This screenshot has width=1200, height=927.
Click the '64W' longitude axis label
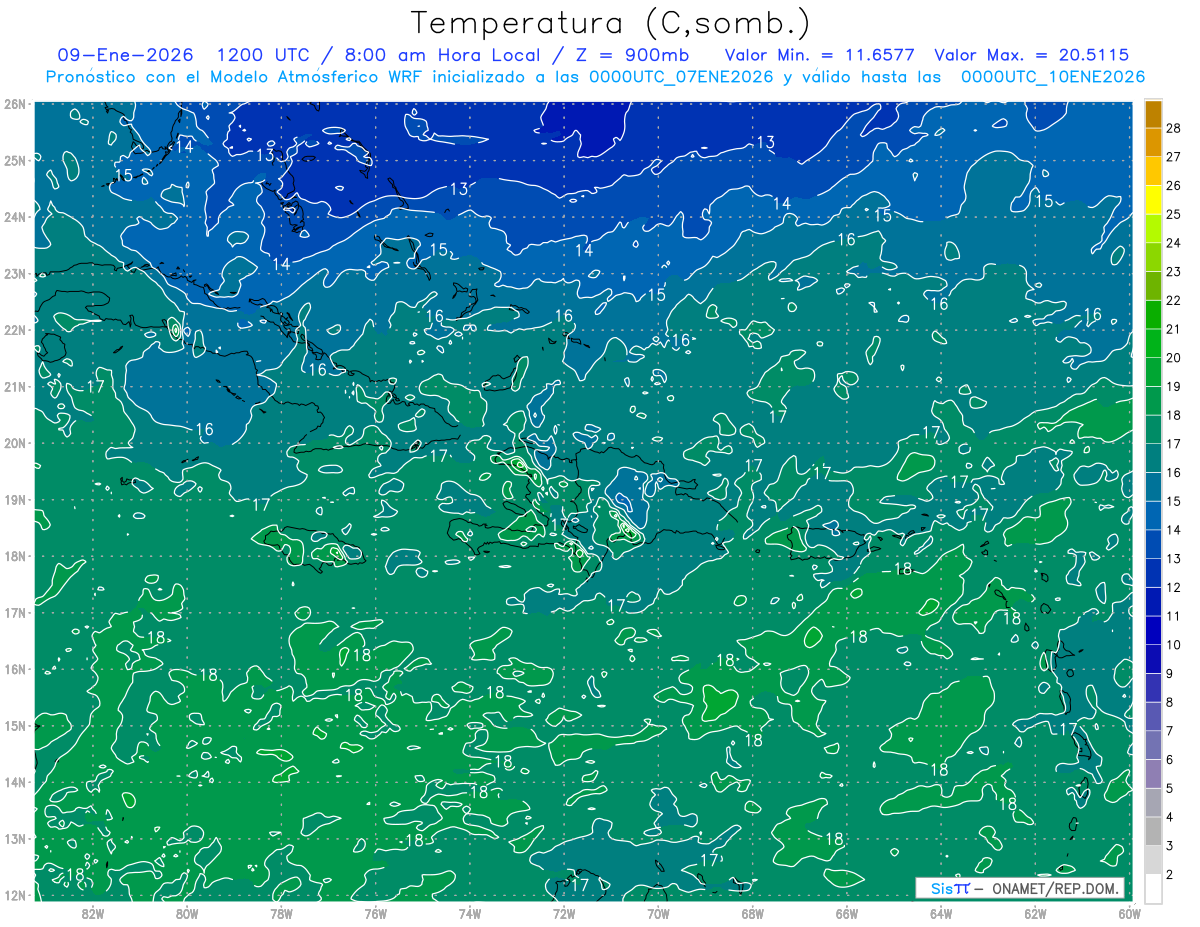pyautogui.click(x=940, y=914)
